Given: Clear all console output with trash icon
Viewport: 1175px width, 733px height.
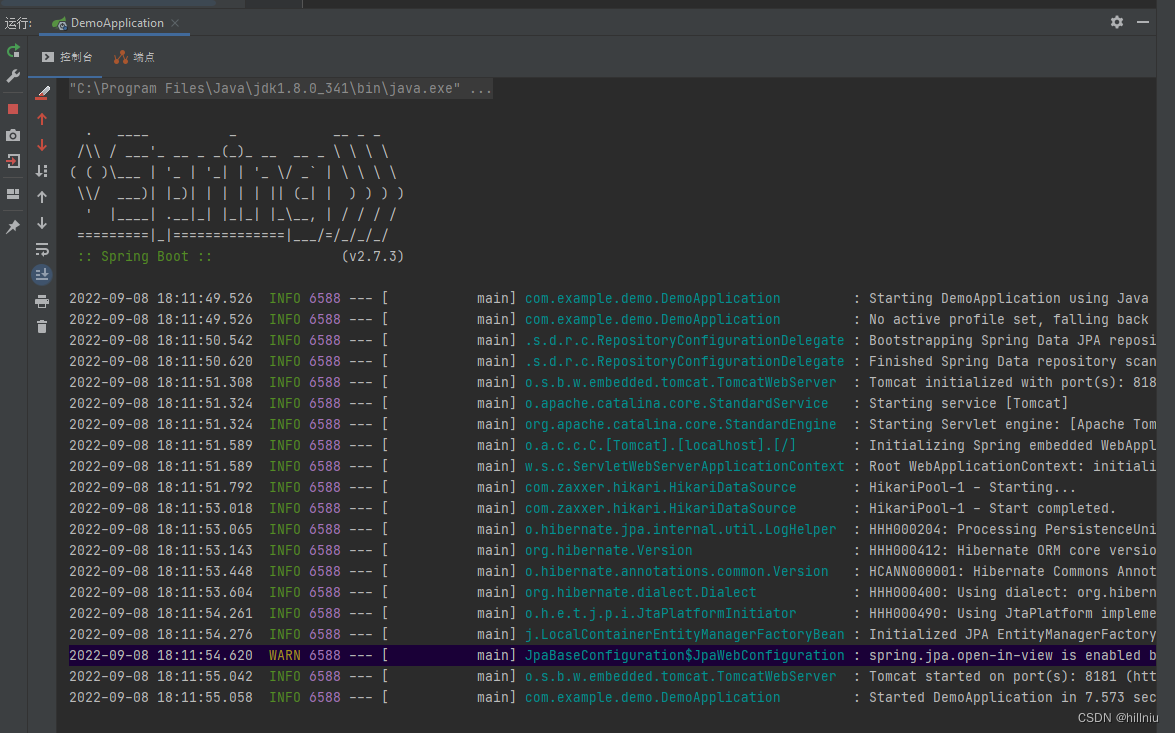Looking at the screenshot, I should tap(42, 327).
